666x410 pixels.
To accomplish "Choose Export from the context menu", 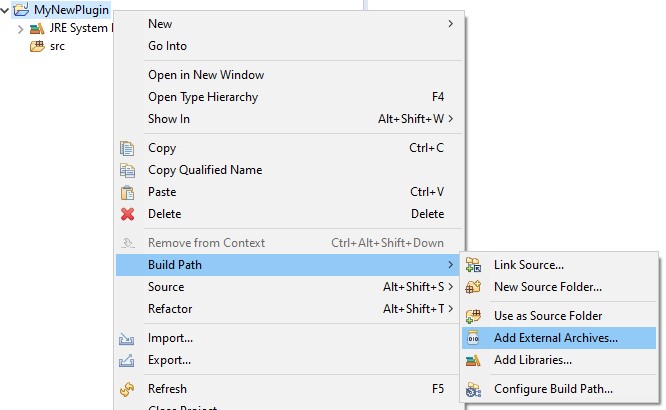I will click(x=170, y=360).
